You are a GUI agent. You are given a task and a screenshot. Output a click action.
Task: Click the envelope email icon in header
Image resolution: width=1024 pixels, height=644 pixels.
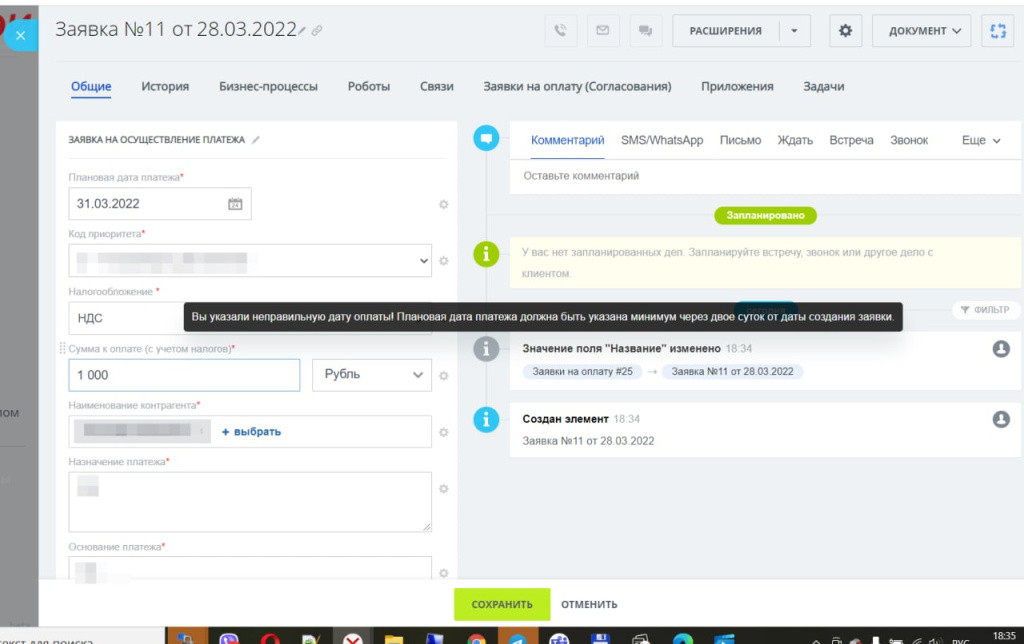pos(602,31)
